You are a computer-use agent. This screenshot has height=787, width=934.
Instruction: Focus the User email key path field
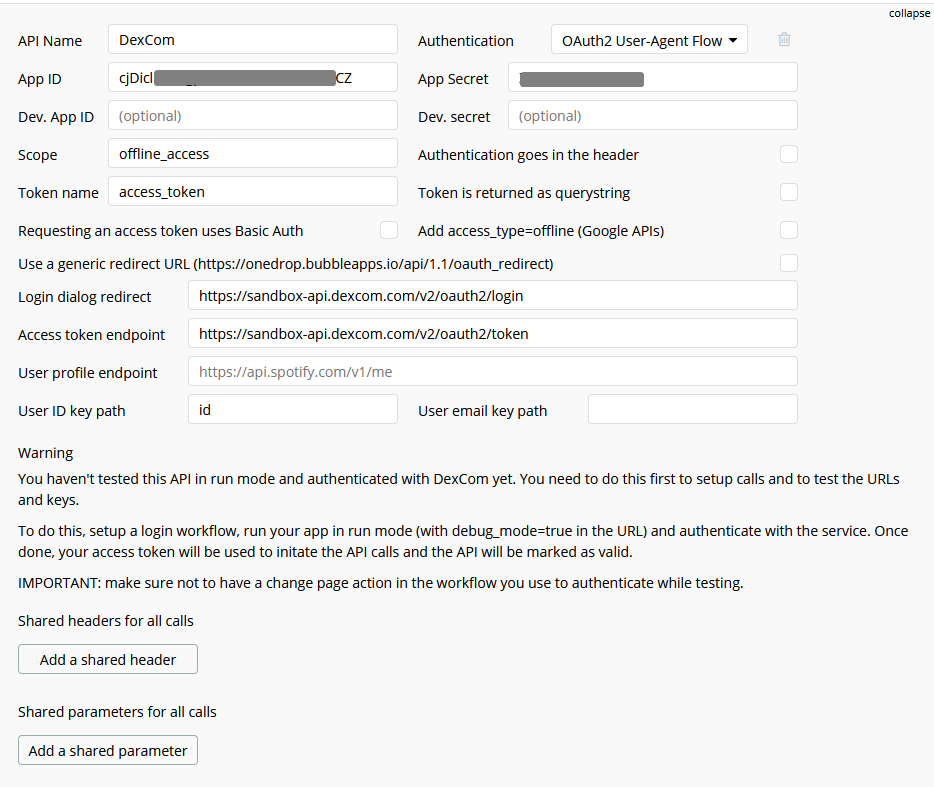692,410
